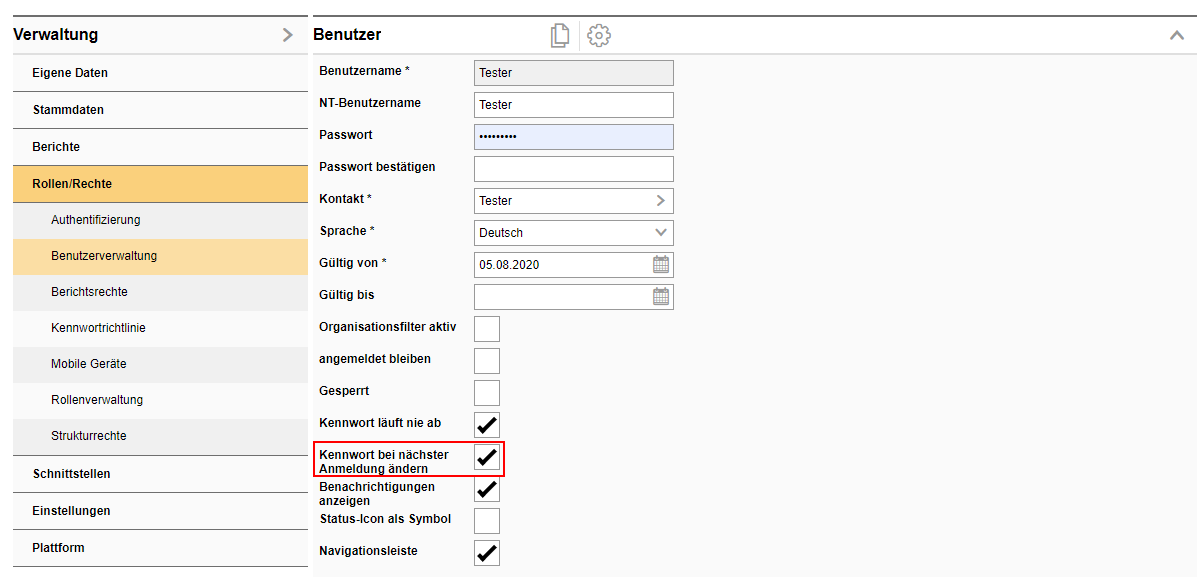The width and height of the screenshot is (1199, 577).
Task: Toggle Organisationsfilter aktiv checkbox
Action: coord(487,329)
